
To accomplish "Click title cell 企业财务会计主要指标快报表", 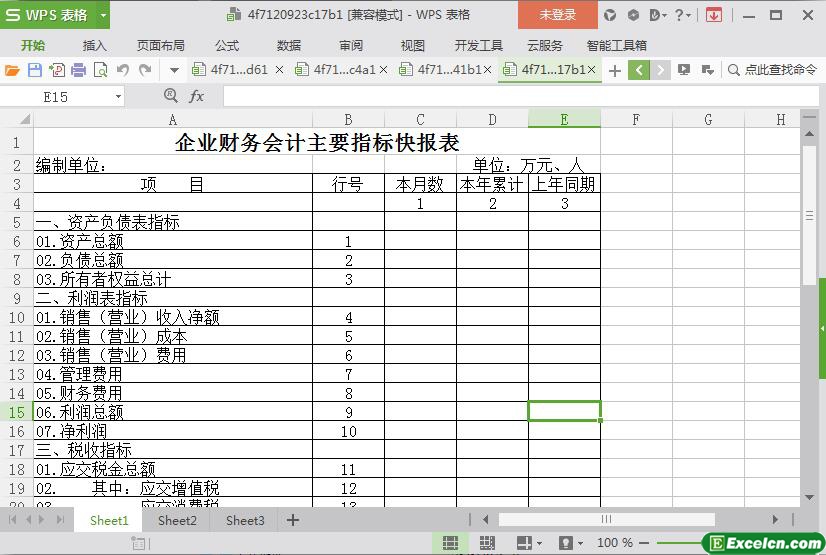I will (317, 142).
